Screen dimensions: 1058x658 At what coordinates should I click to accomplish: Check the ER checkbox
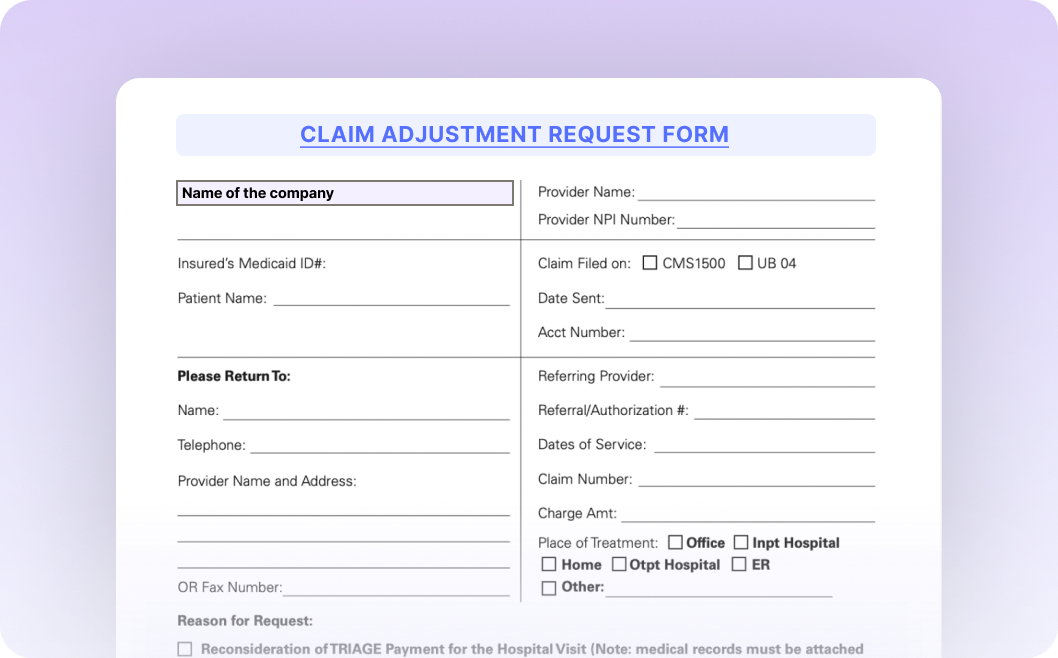739,564
